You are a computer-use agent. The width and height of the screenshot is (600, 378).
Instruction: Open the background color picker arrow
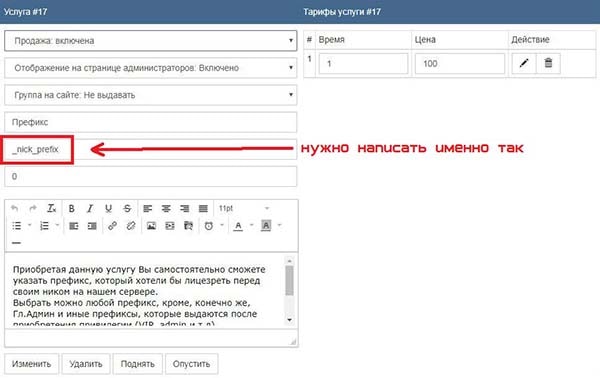(279, 225)
